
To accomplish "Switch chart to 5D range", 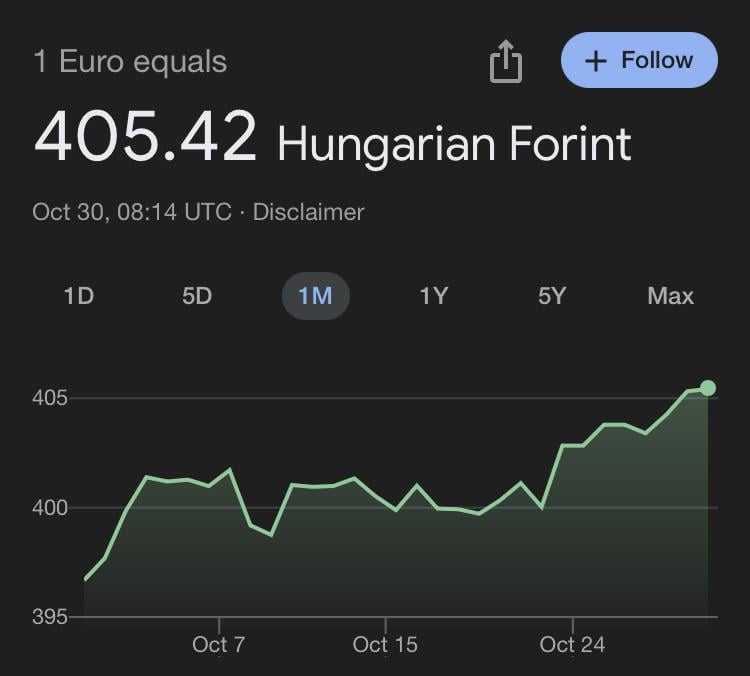I will coord(197,296).
